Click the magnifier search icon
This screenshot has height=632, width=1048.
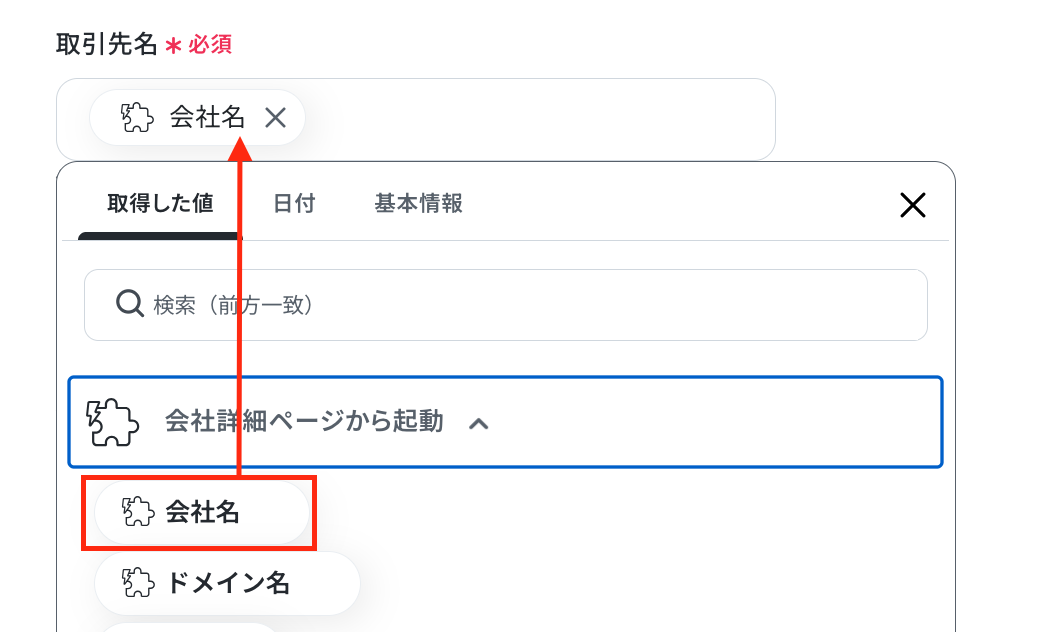point(130,304)
